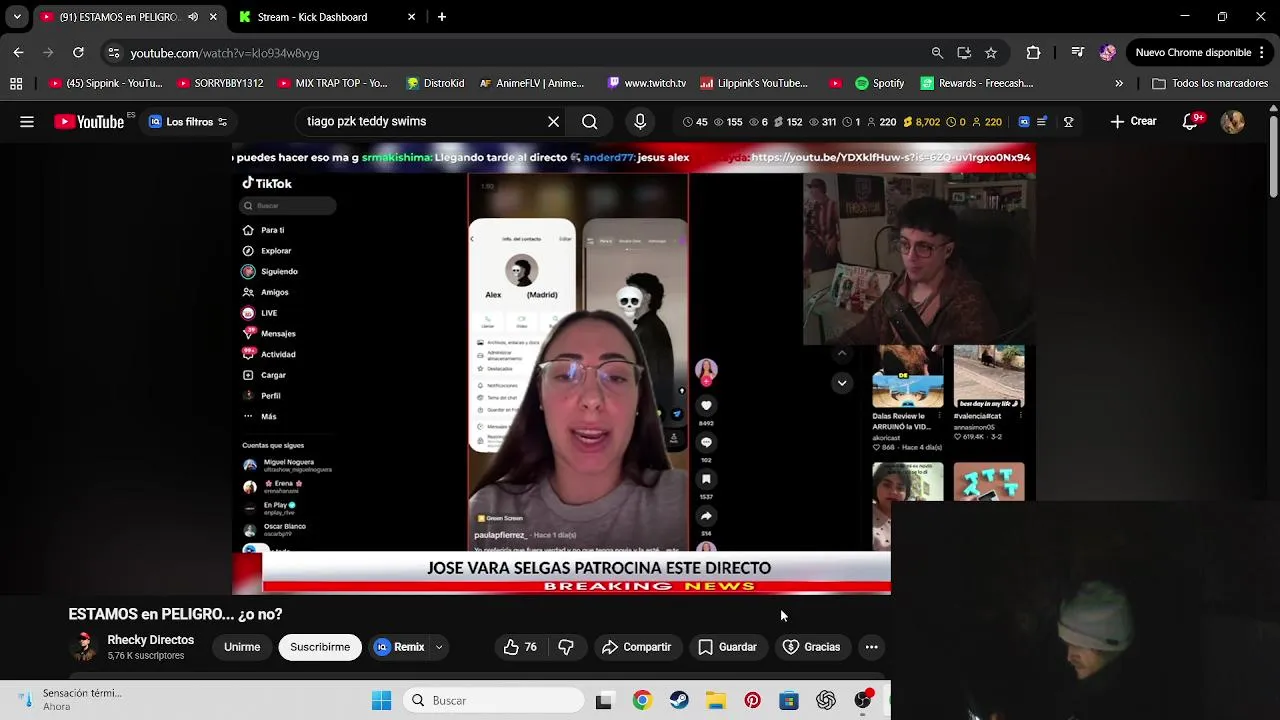Open Pinterest from taskbar
This screenshot has height=720, width=1280.
[753, 701]
